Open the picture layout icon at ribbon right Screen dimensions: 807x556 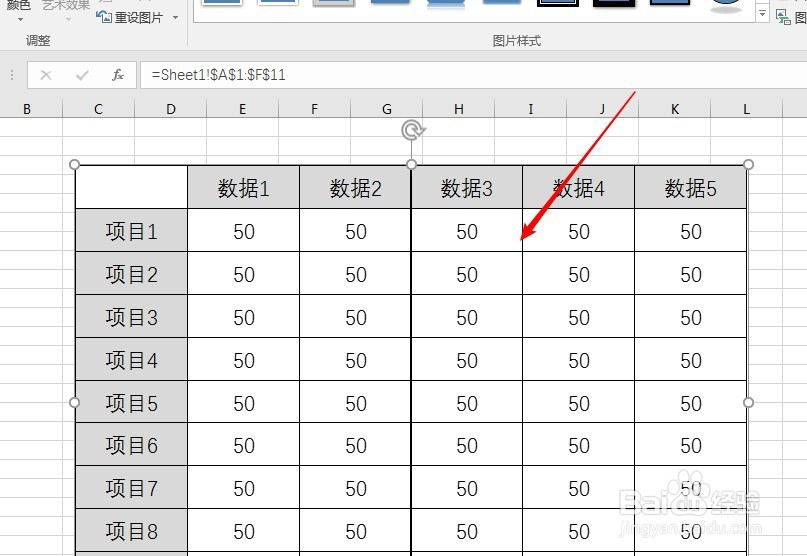point(783,16)
